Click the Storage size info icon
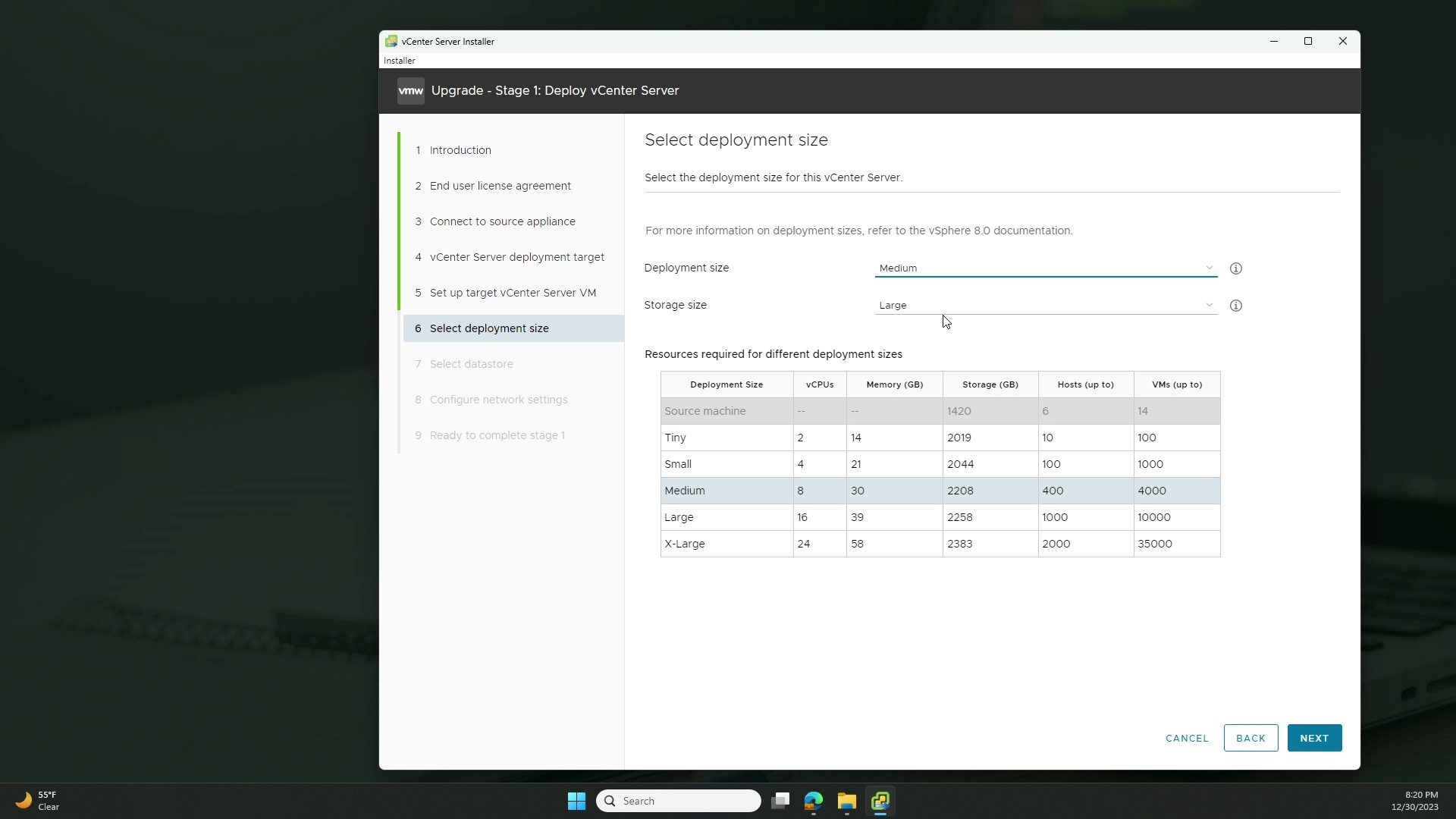The width and height of the screenshot is (1456, 819). pyautogui.click(x=1235, y=306)
